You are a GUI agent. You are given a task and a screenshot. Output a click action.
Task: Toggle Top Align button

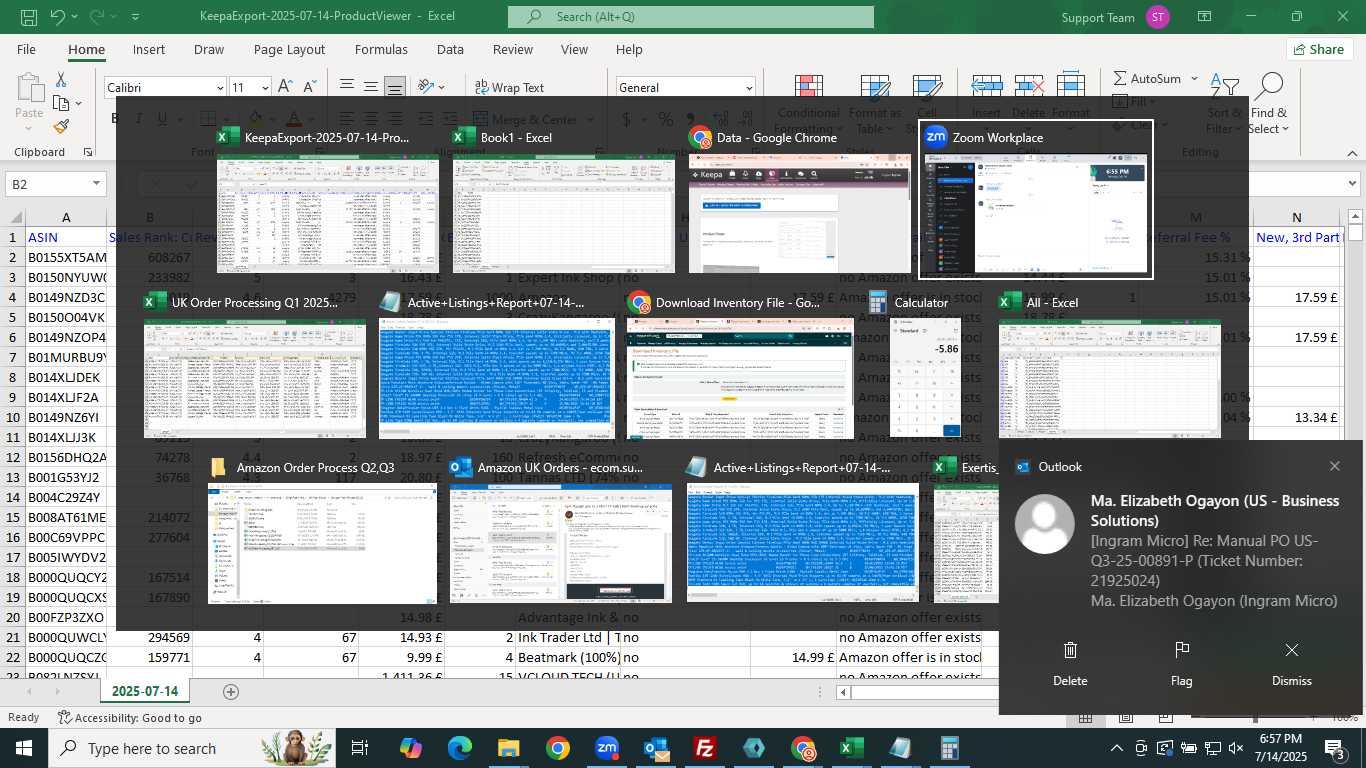point(346,87)
